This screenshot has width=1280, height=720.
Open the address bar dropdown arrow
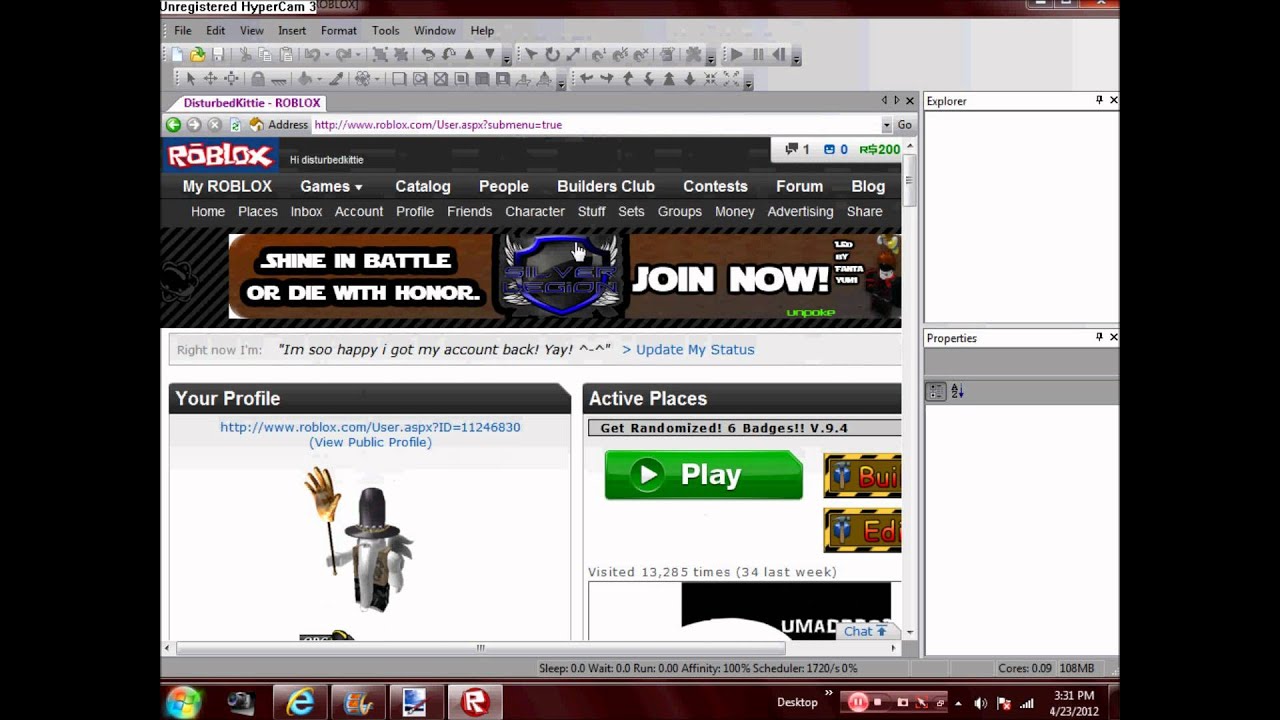[x=886, y=125]
